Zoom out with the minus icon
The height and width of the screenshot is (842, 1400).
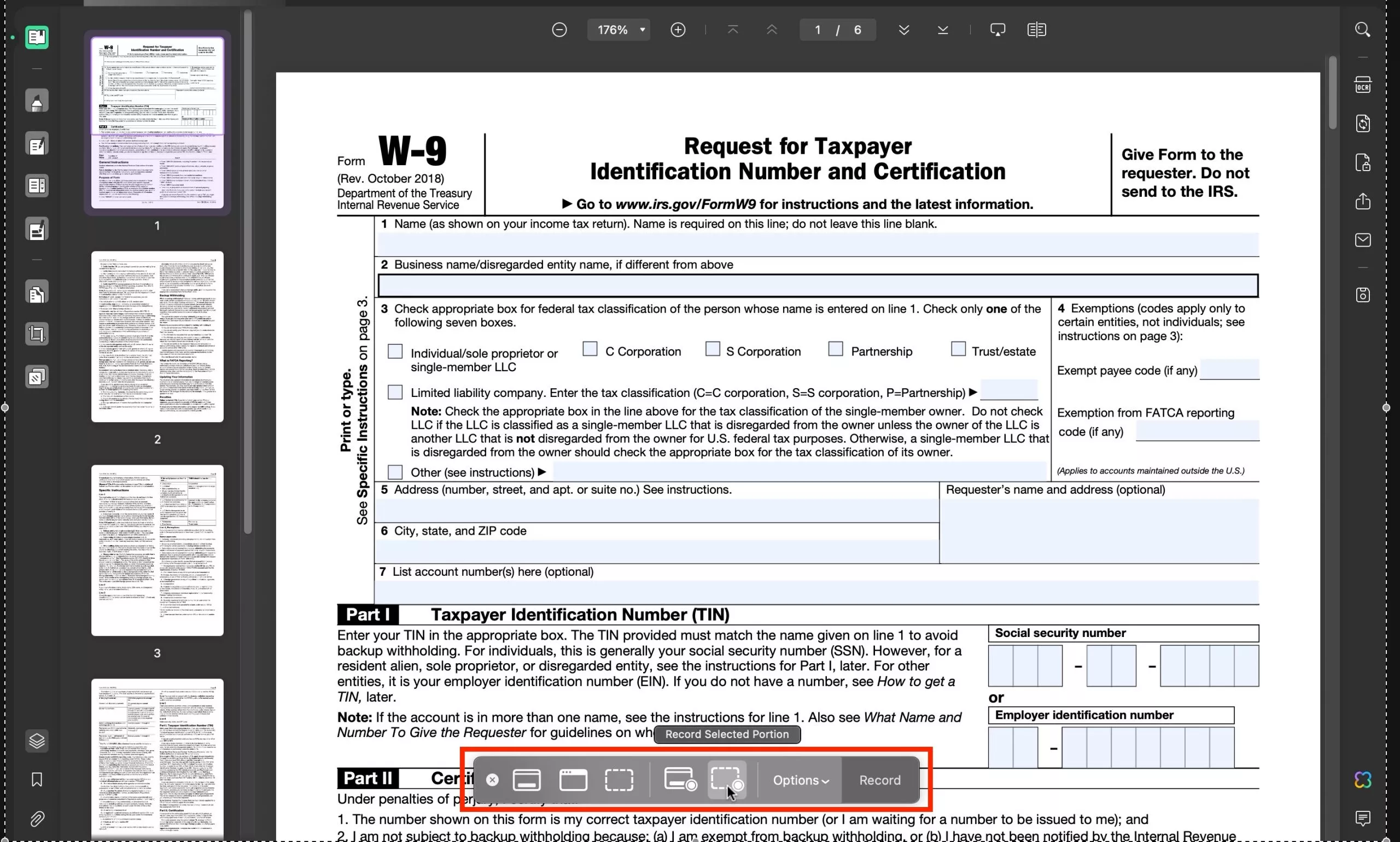click(559, 30)
